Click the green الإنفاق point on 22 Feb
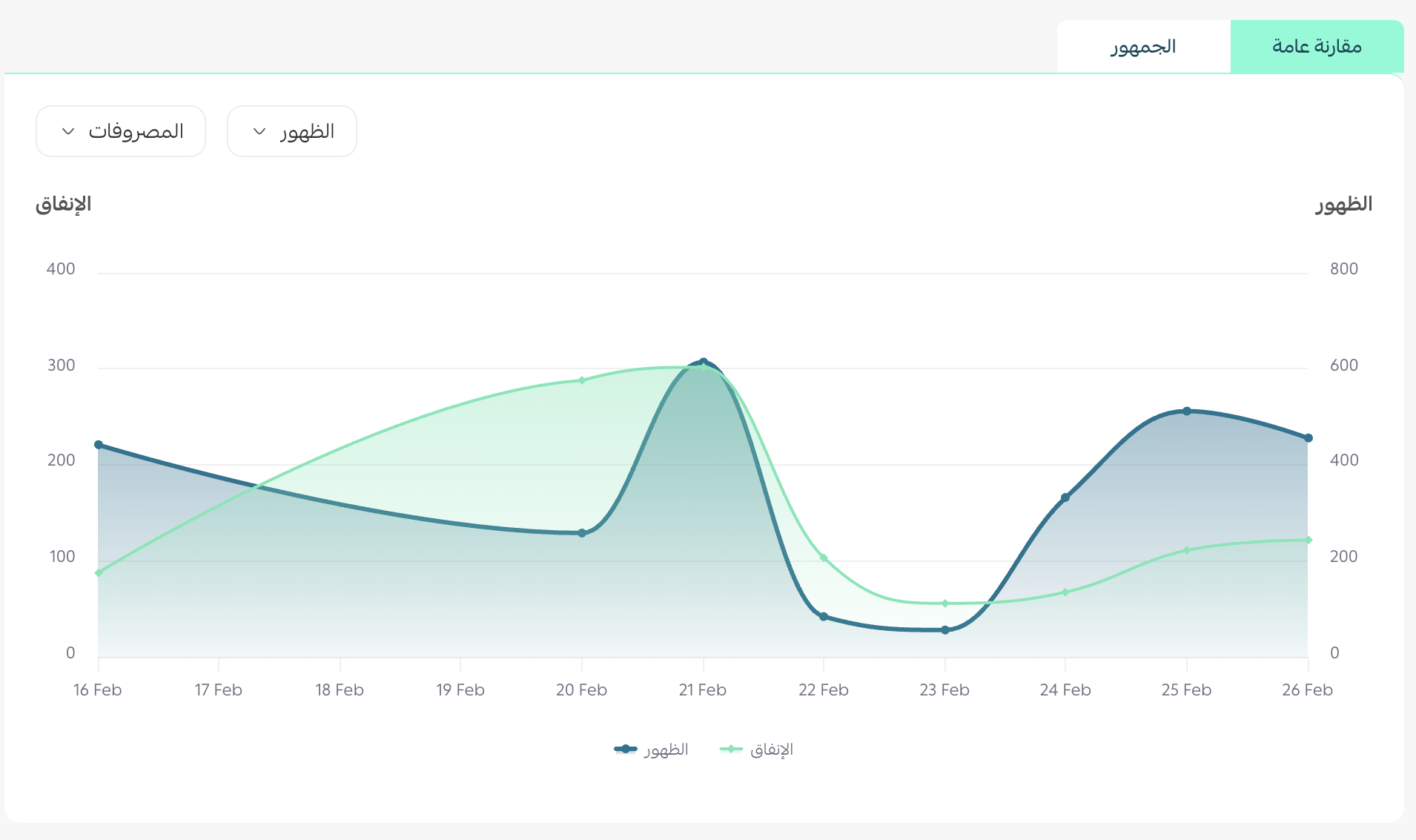Screen dimensions: 1416x840 [824, 558]
